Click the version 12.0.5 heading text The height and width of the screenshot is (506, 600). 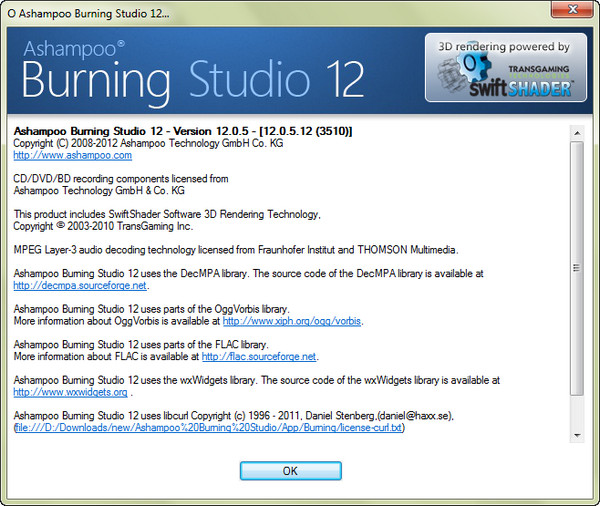coord(182,131)
